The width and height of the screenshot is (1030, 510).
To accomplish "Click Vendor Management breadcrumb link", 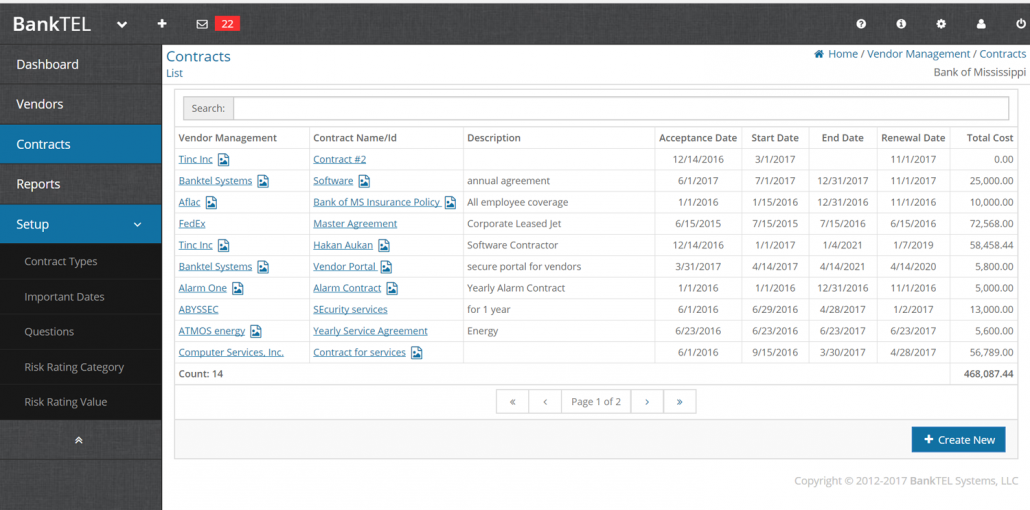I will tap(918, 54).
